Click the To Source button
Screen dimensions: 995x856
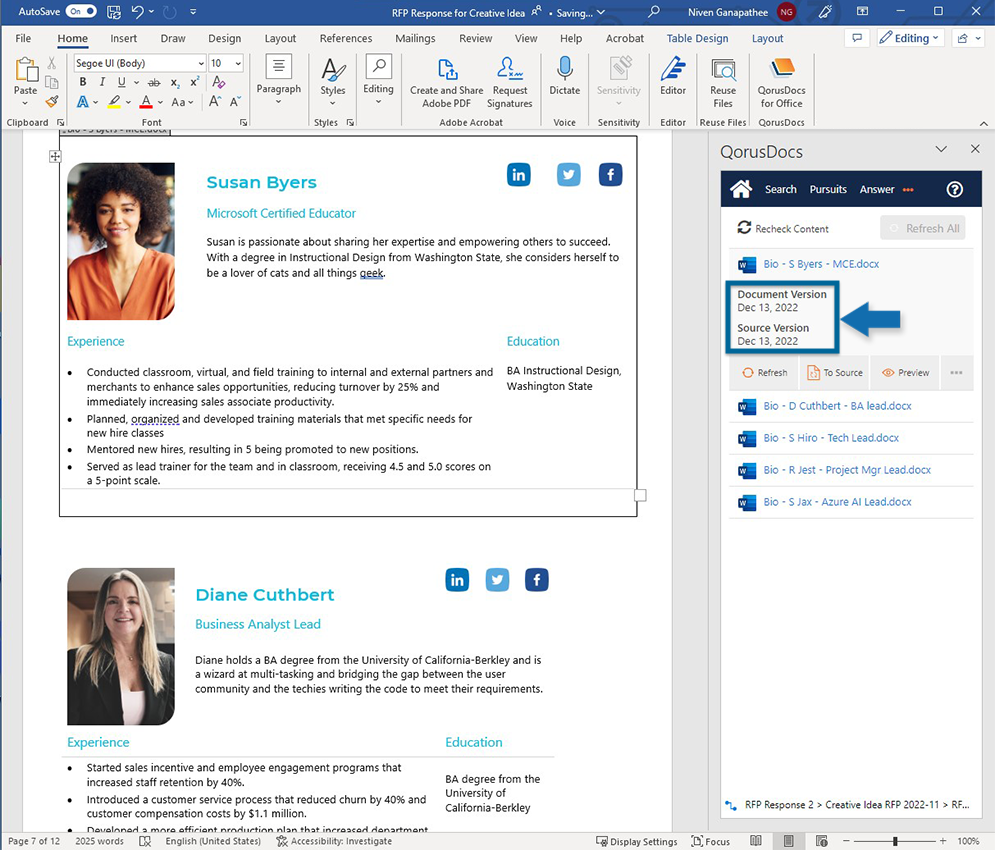tap(834, 372)
